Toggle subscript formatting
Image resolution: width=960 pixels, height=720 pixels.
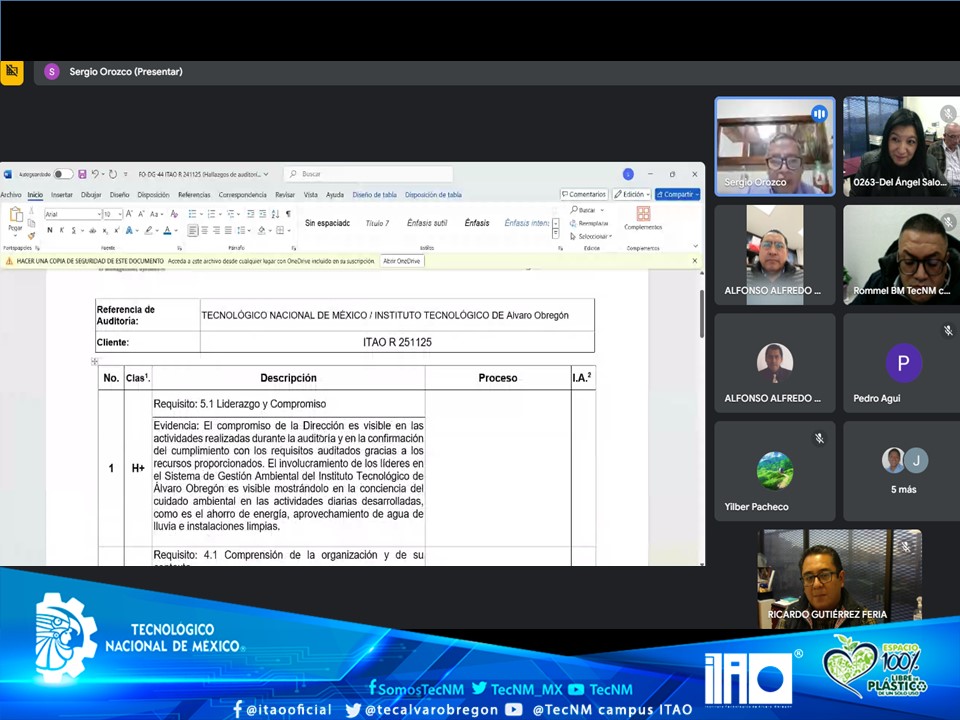105,231
